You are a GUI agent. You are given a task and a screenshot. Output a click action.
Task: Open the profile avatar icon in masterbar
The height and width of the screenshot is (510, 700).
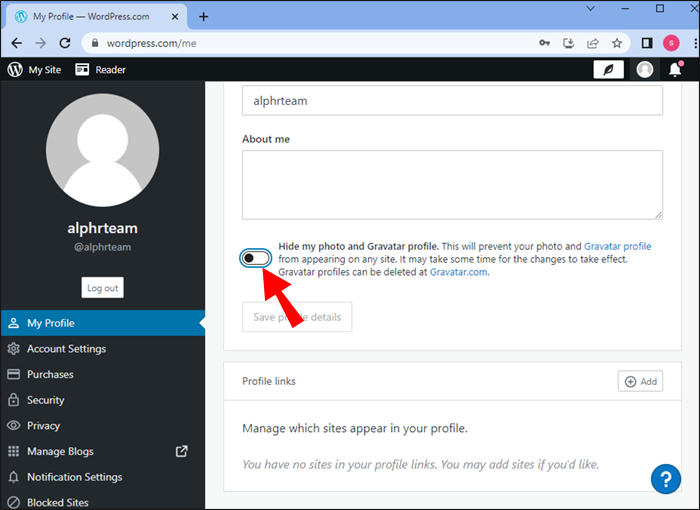coord(644,69)
